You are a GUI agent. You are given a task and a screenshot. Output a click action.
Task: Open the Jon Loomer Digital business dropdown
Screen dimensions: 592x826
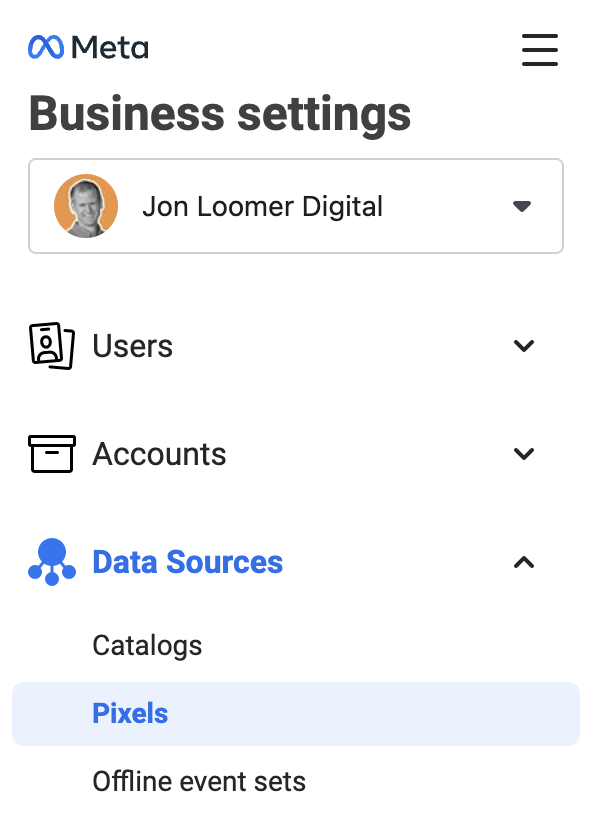pyautogui.click(x=296, y=206)
